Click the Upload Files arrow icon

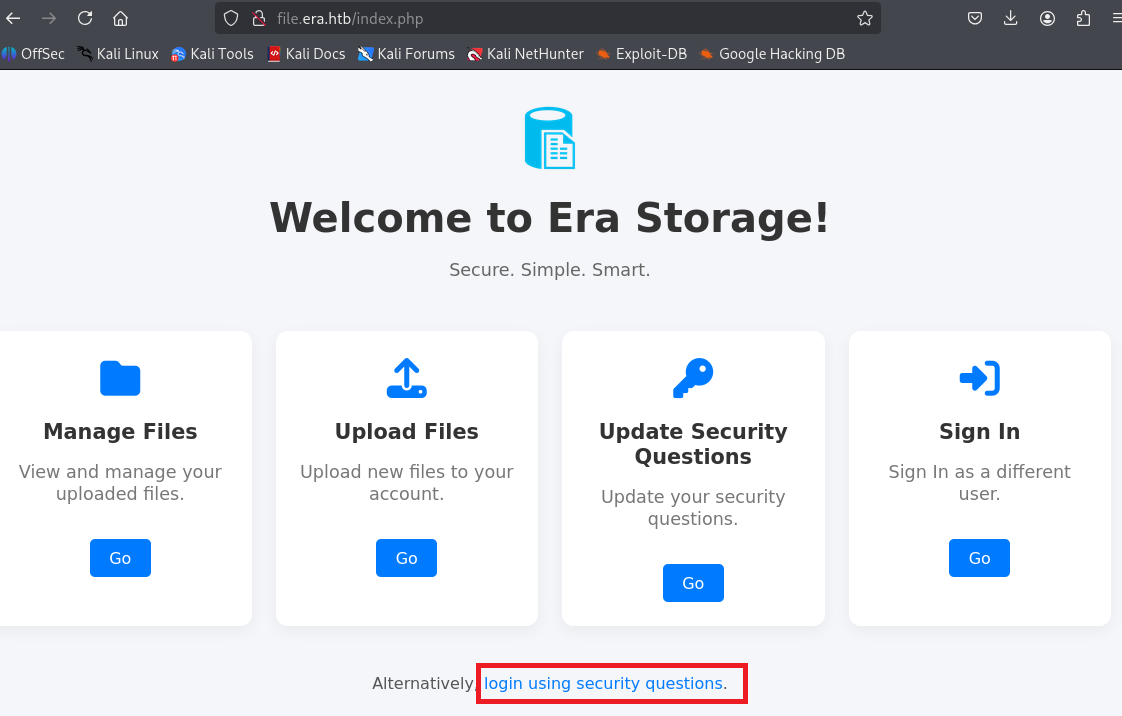[x=406, y=379]
